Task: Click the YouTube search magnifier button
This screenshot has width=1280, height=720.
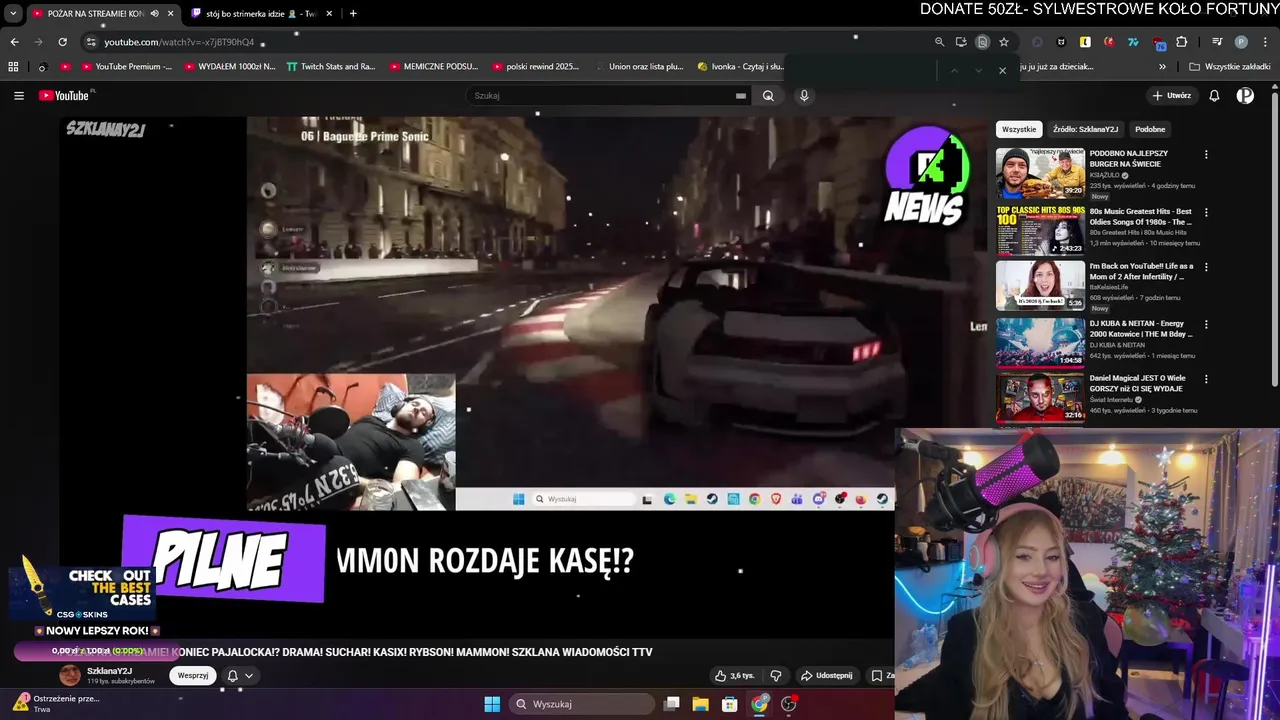Action: pos(768,96)
